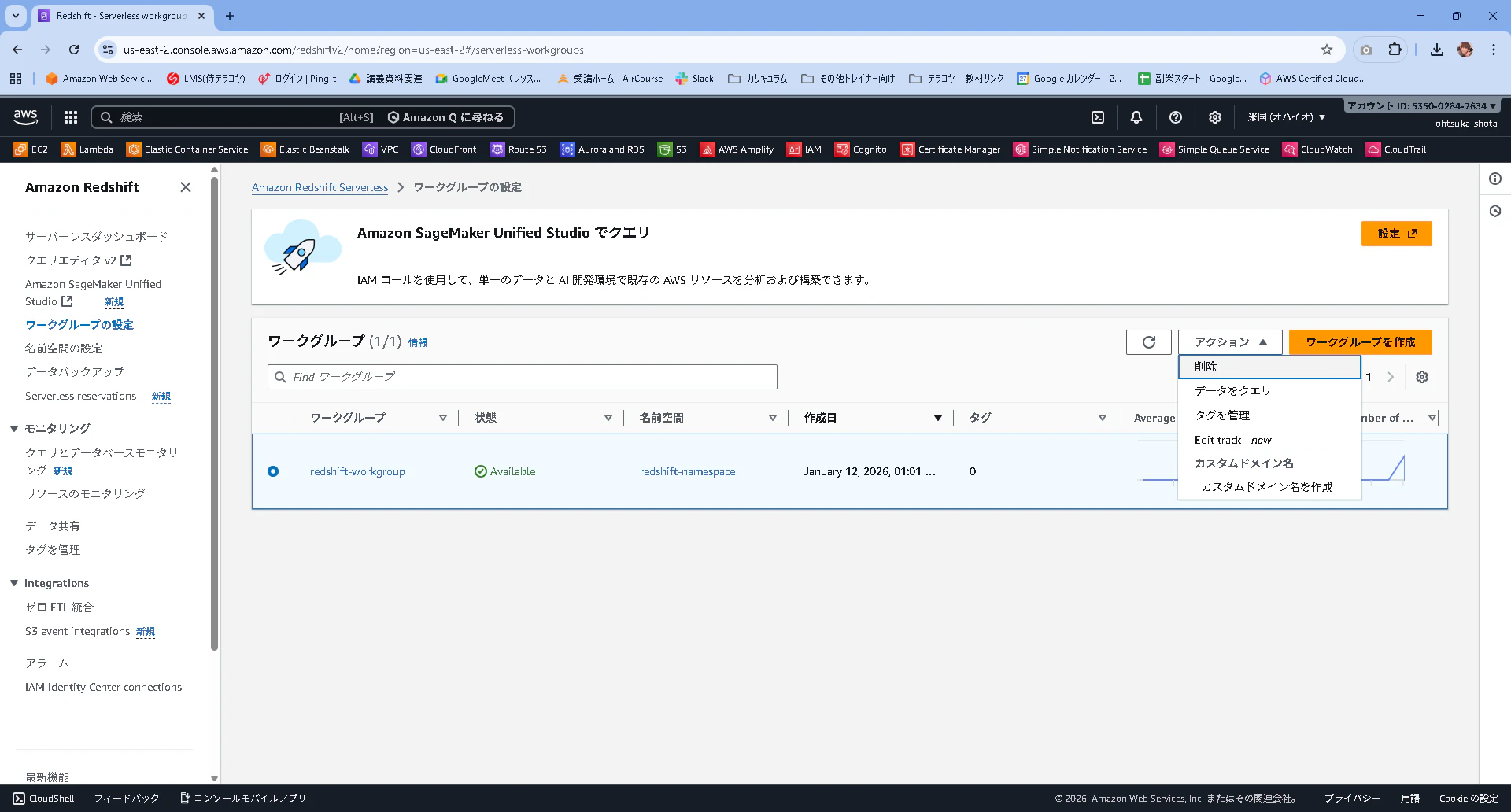Open EC2 service shortcut
The width and height of the screenshot is (1511, 812).
pos(31,149)
